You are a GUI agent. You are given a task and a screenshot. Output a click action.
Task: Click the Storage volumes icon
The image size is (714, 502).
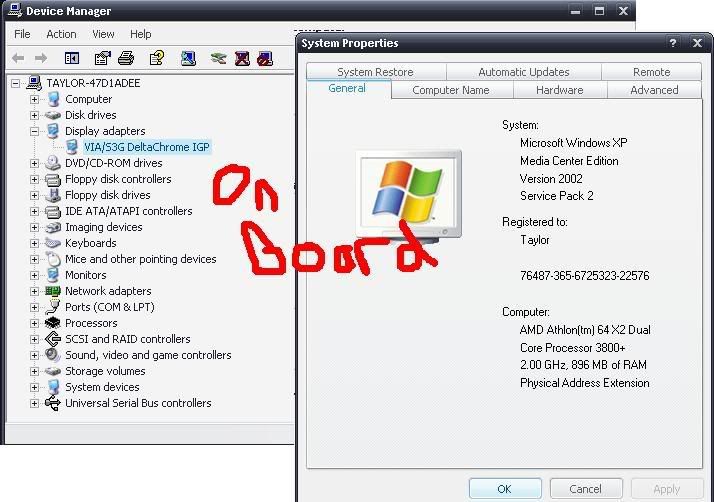pyautogui.click(x=53, y=371)
